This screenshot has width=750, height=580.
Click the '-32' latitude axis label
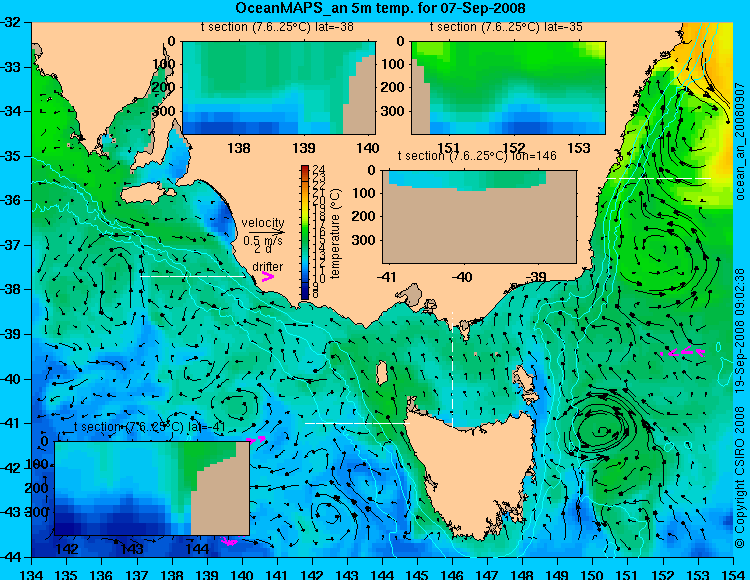click(x=11, y=22)
